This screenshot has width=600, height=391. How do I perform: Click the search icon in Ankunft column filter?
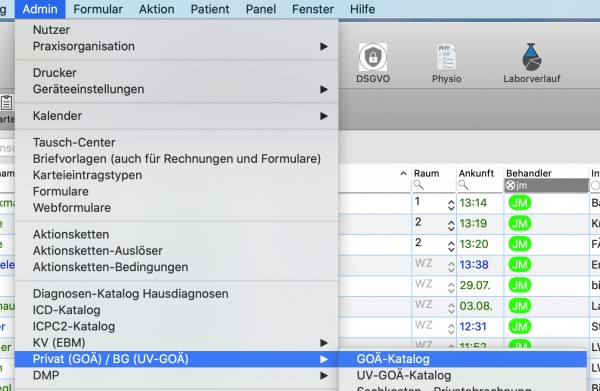tap(463, 186)
